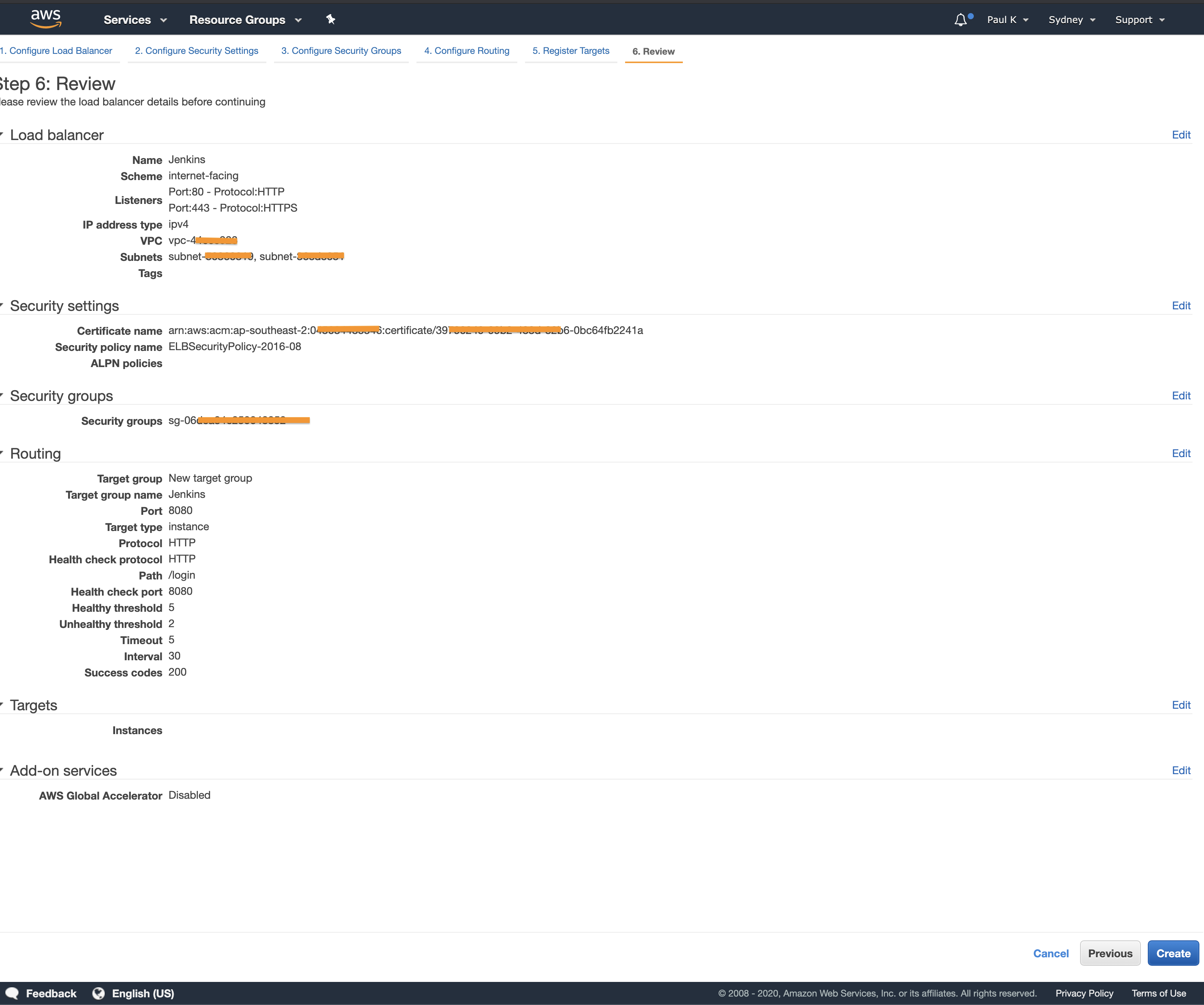This screenshot has height=1005, width=1204.
Task: Select the Port:443 - Protocol:HTTPS listener
Action: (x=233, y=207)
